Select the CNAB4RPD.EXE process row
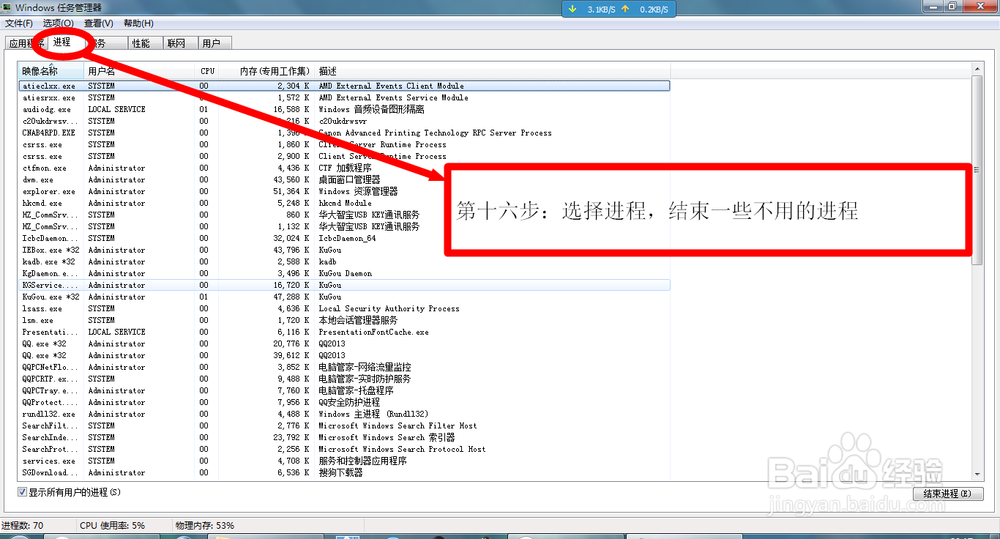Image resolution: width=1000 pixels, height=539 pixels. point(344,133)
